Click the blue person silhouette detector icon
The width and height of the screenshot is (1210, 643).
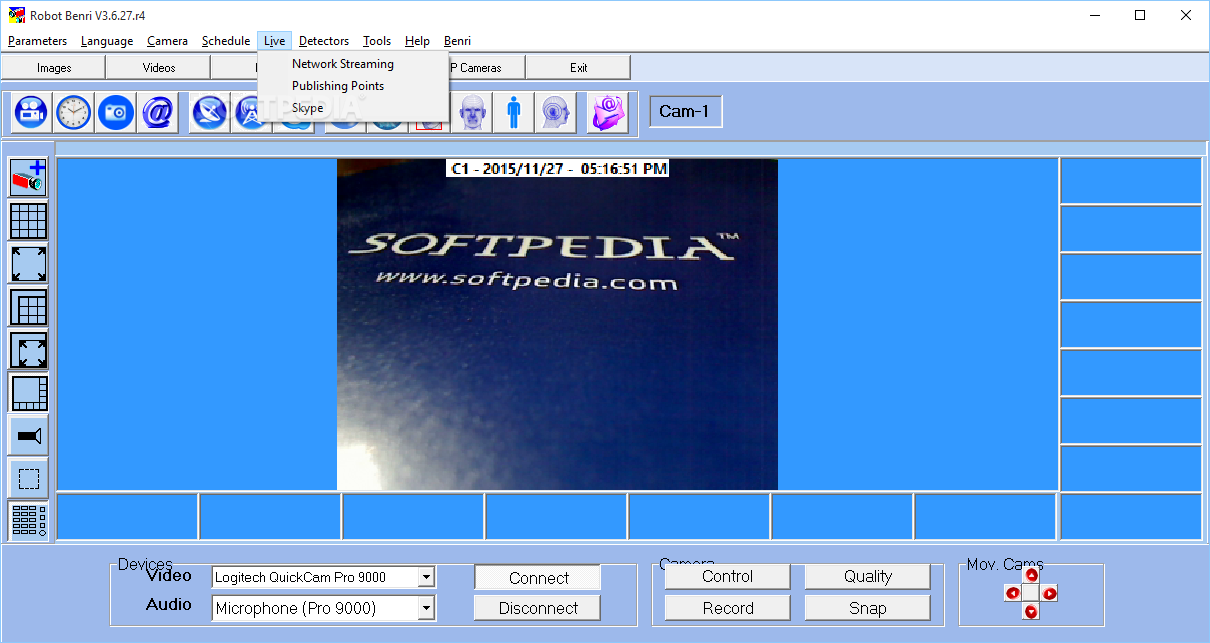point(513,113)
